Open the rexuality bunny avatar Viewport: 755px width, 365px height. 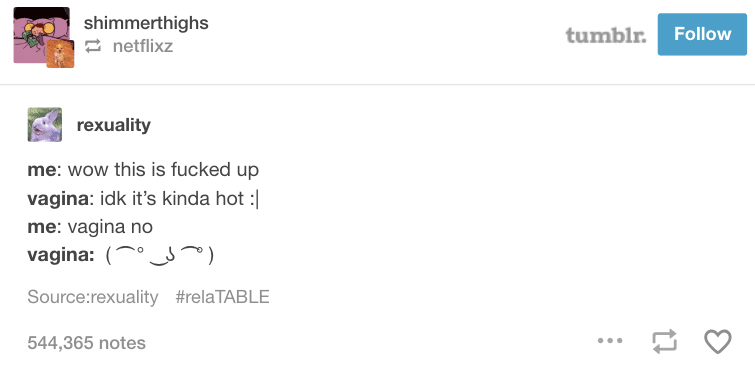(45, 125)
